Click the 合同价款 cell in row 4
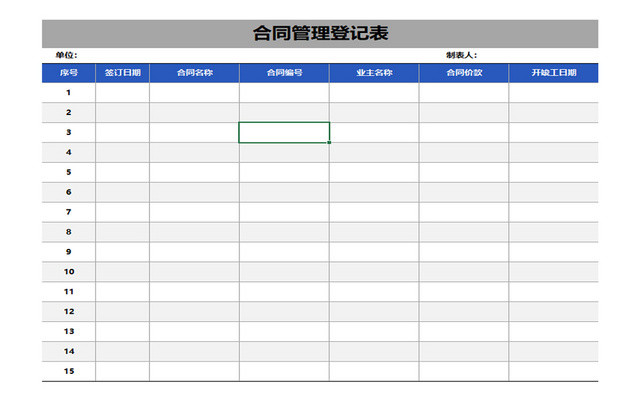Screen dimensions: 640x402 [x=464, y=152]
